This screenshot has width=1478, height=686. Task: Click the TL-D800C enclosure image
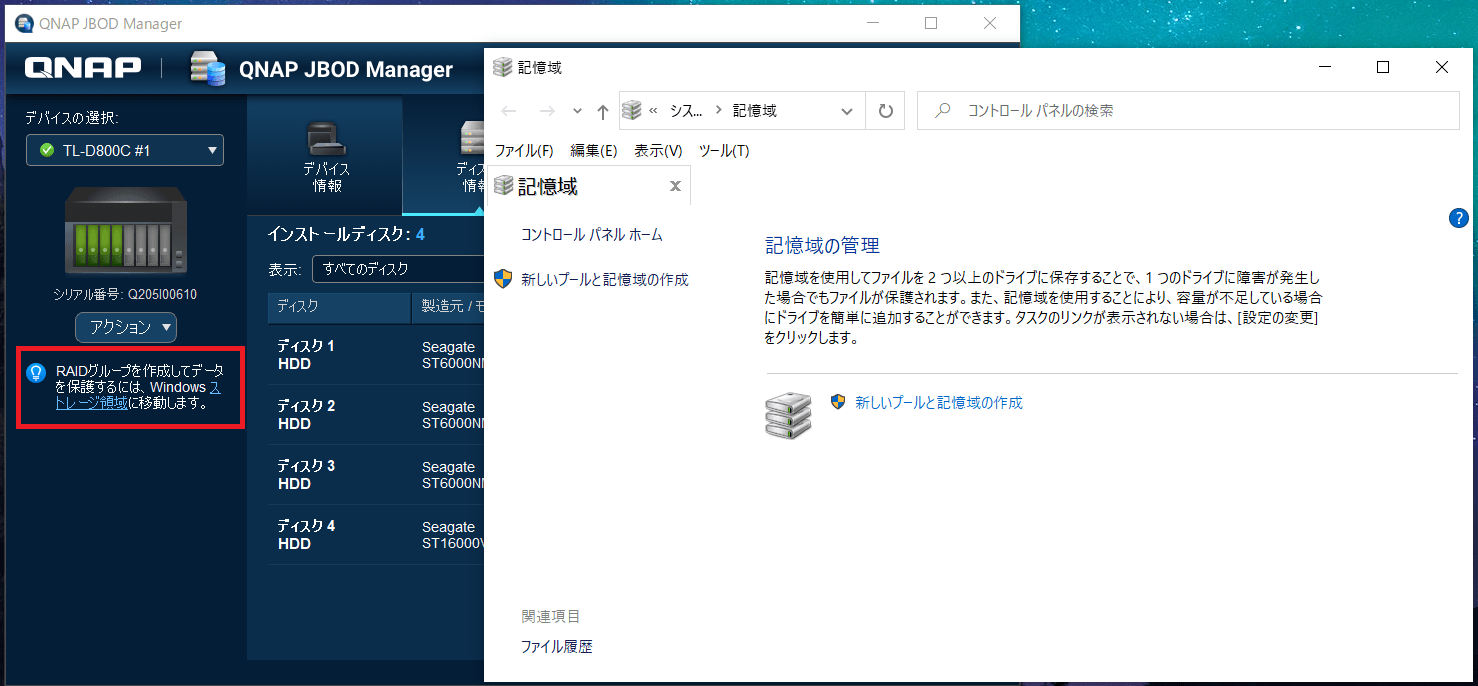tap(125, 231)
